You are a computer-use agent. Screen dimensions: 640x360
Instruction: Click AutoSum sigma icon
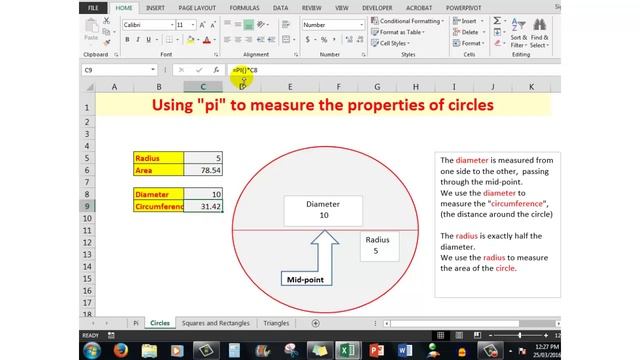click(x=497, y=20)
